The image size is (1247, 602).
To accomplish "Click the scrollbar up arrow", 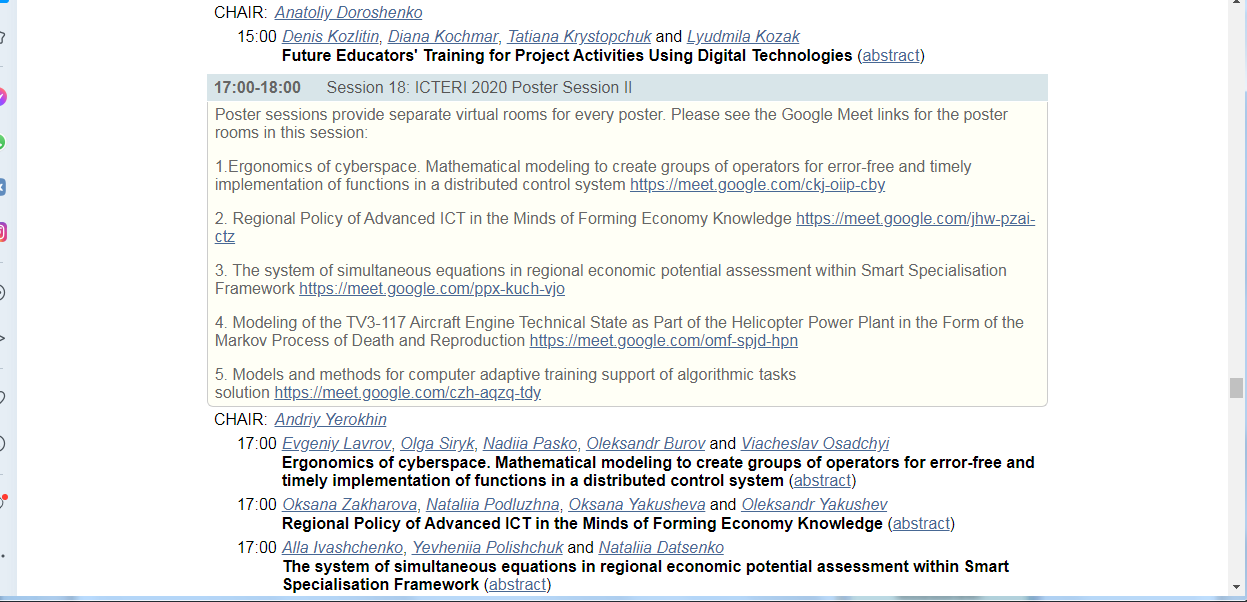I will pyautogui.click(x=1237, y=6).
